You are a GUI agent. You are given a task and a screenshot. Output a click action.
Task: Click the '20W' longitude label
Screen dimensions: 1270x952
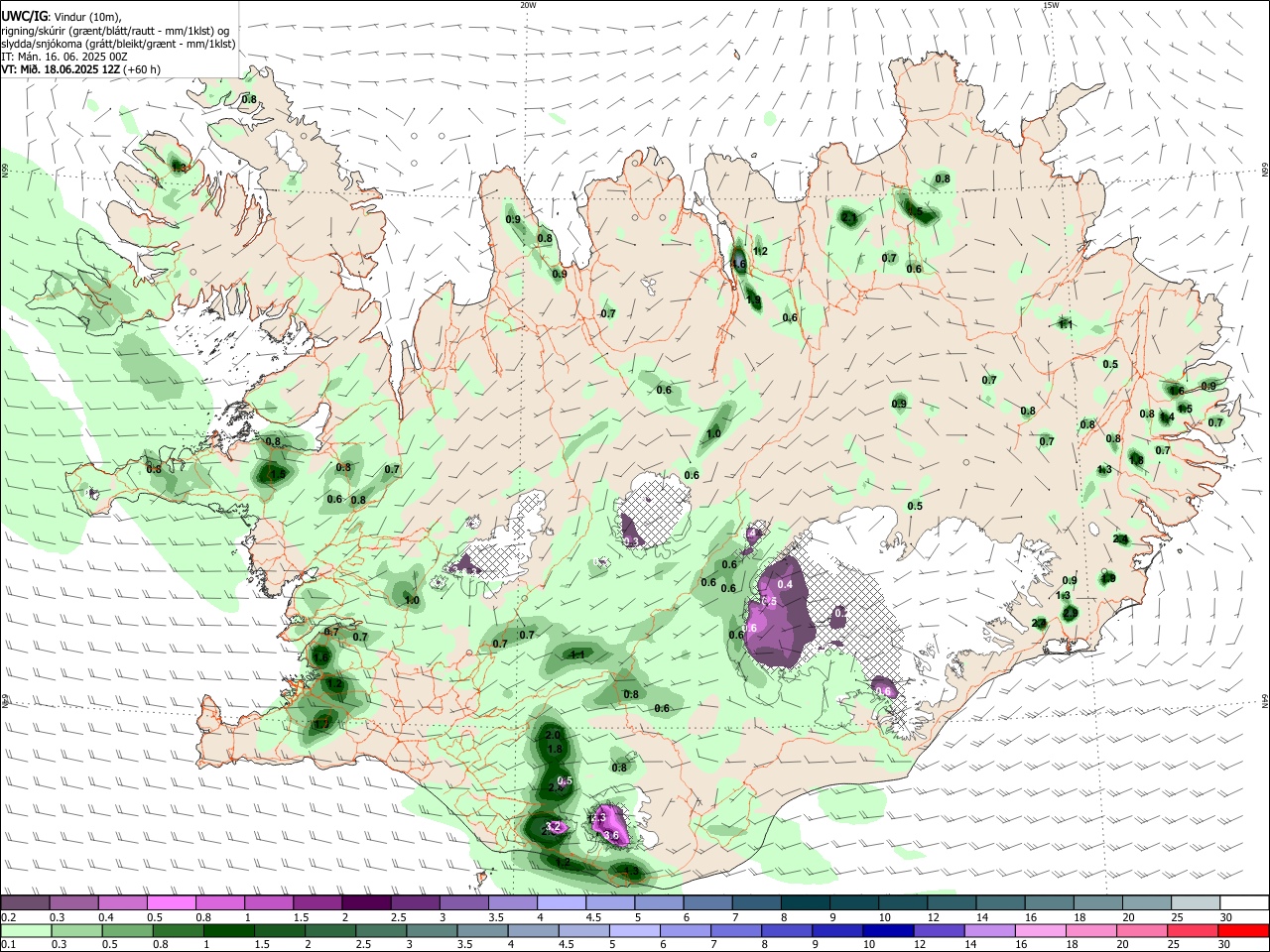[528, 5]
